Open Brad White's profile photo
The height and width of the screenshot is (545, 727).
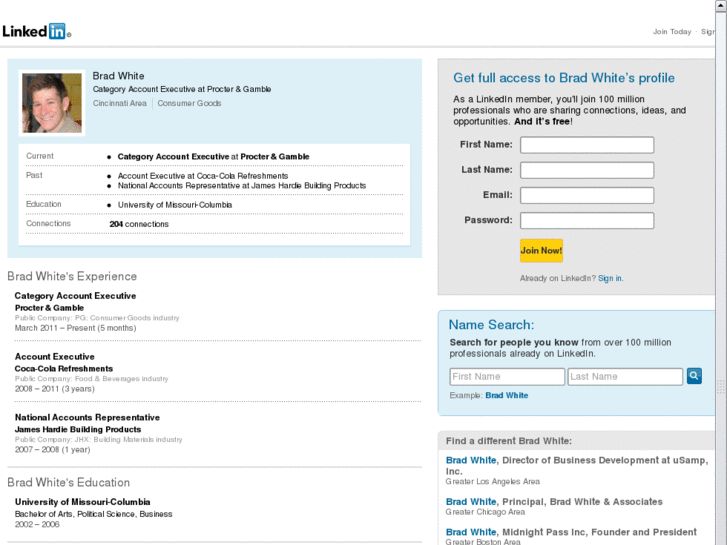(x=52, y=103)
